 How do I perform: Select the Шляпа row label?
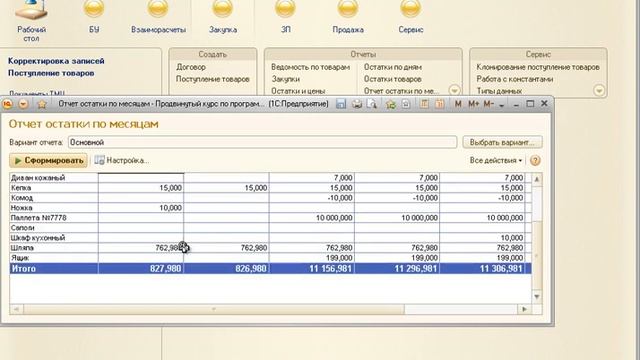tap(22, 248)
